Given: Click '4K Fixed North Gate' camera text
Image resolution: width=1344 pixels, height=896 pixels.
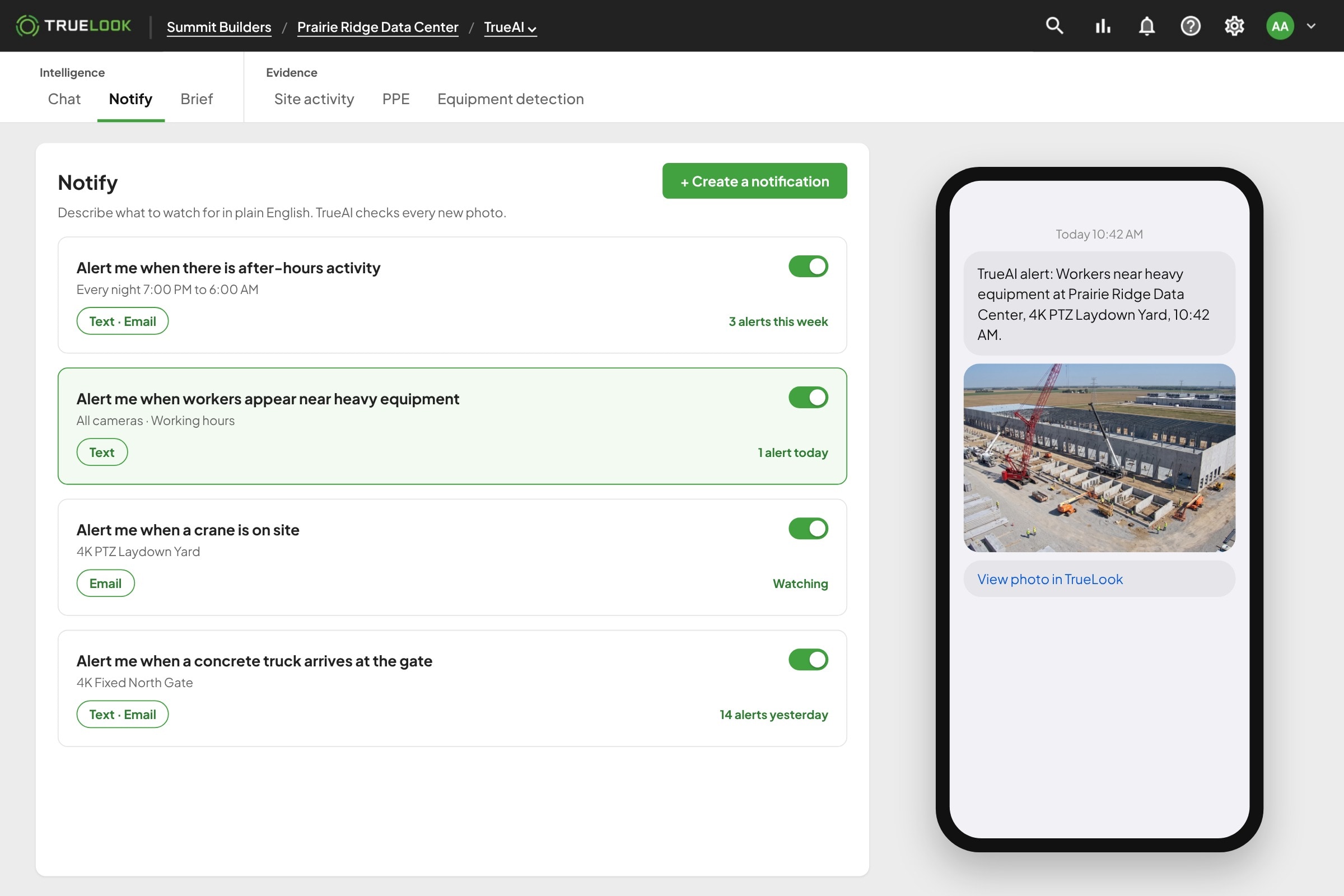Looking at the screenshot, I should coord(135,683).
